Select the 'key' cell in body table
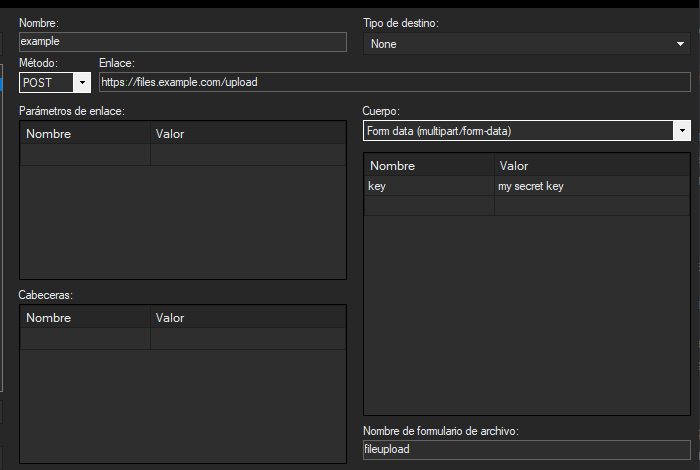Viewport: 700px width, 470px height. pos(429,186)
